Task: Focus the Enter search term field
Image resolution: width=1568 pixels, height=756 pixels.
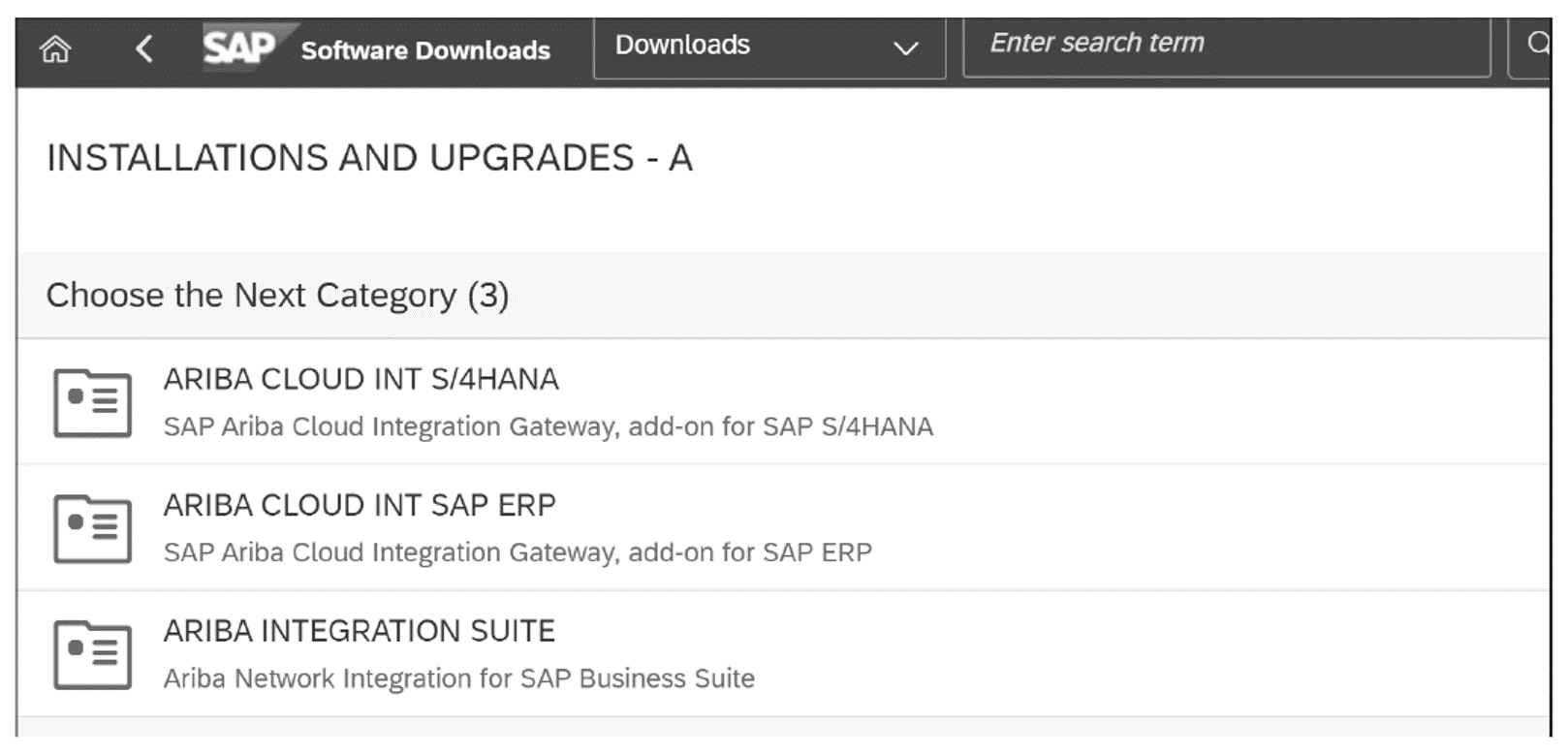Action: 1226,44
